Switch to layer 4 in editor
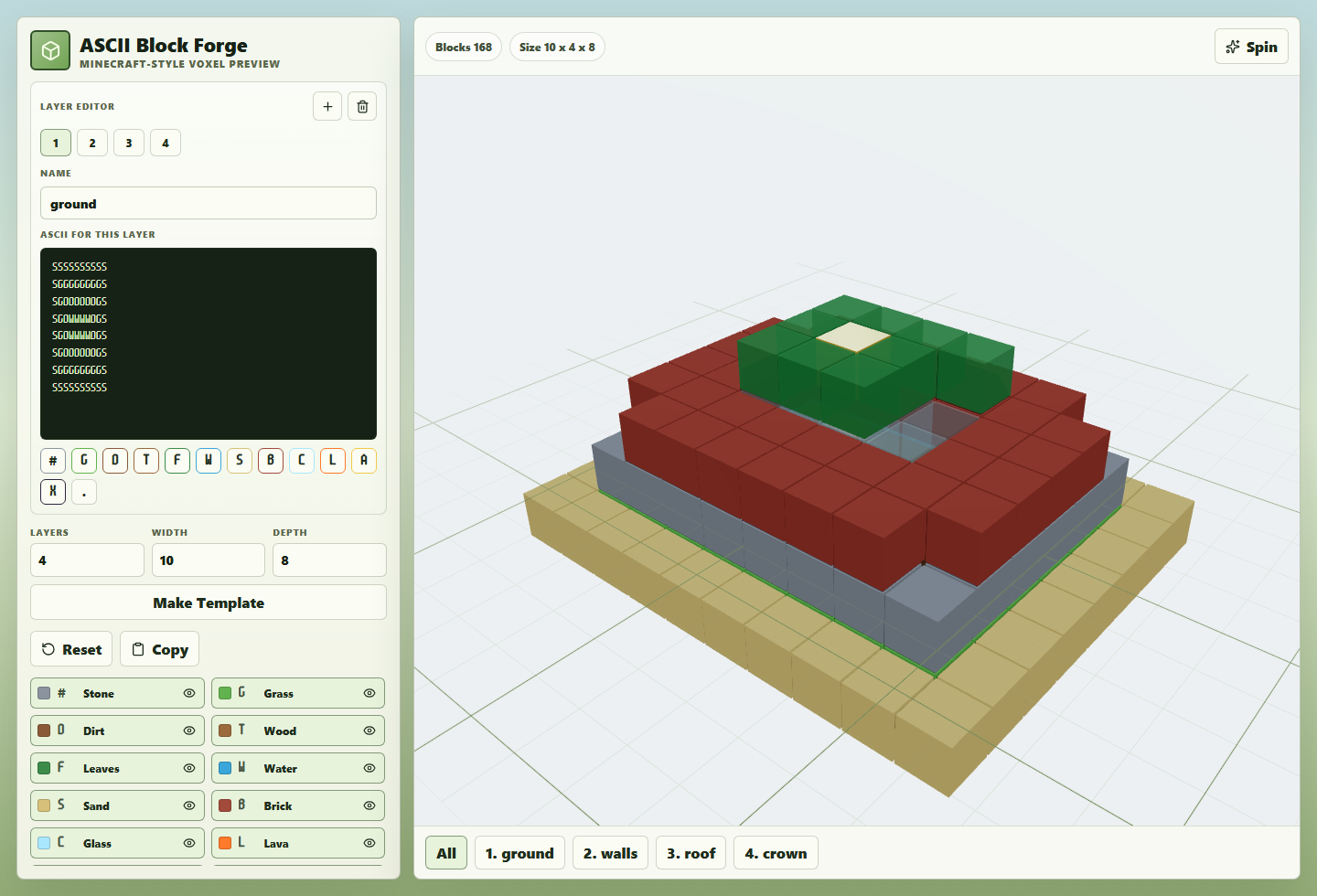Screen dimensions: 1317x896 point(166,143)
